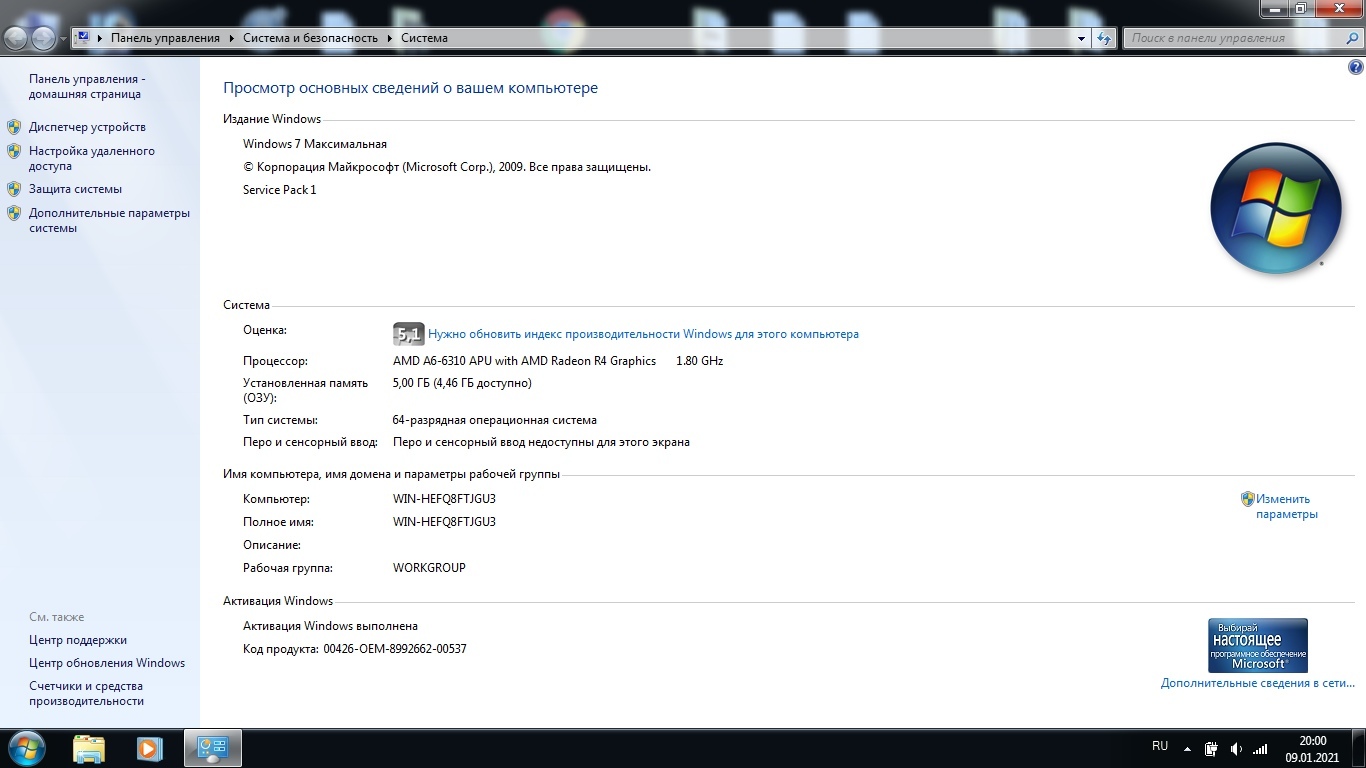The image size is (1366, 768).
Task: Open Диспетчер устройств from the sidebar
Action: coord(87,127)
